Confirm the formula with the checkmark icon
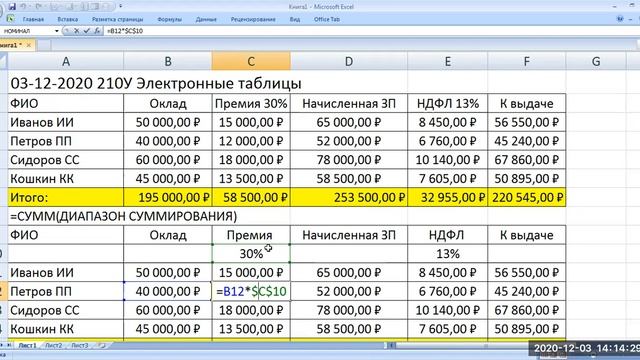The image size is (640, 360). click(x=87, y=31)
